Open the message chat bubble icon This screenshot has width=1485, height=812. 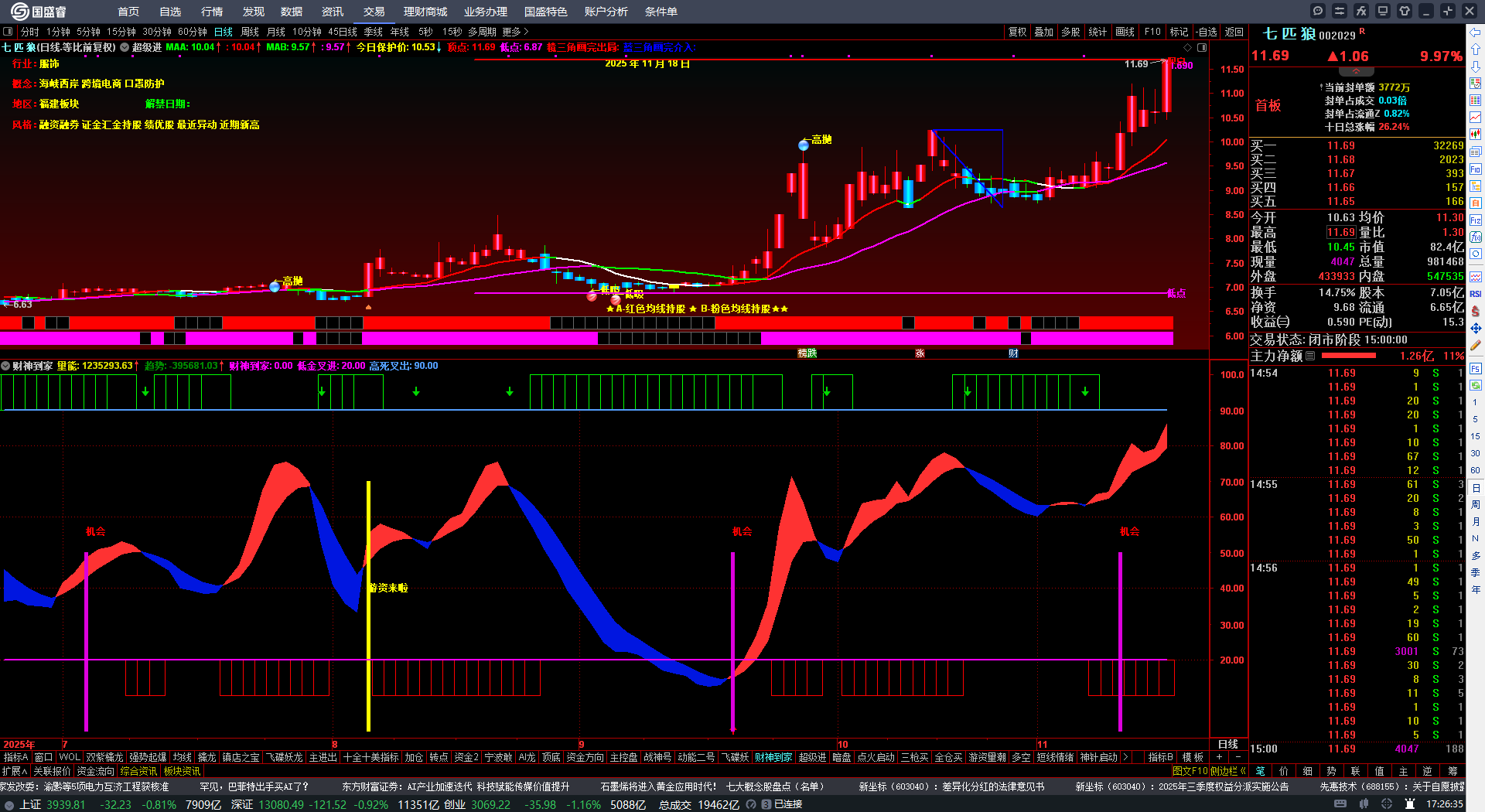click(x=1318, y=11)
